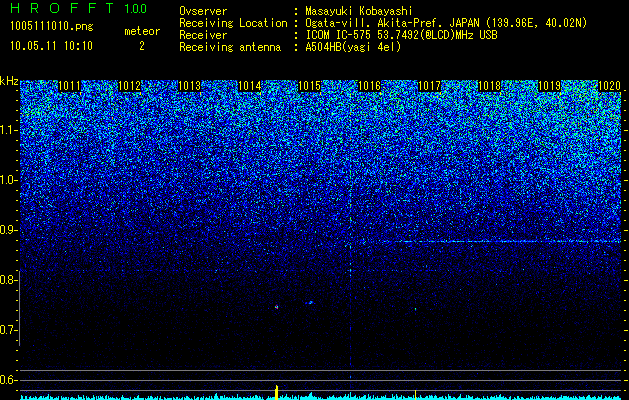Image resolution: width=629 pixels, height=400 pixels.
Task: Click the 1016 time marker
Action: (x=369, y=86)
